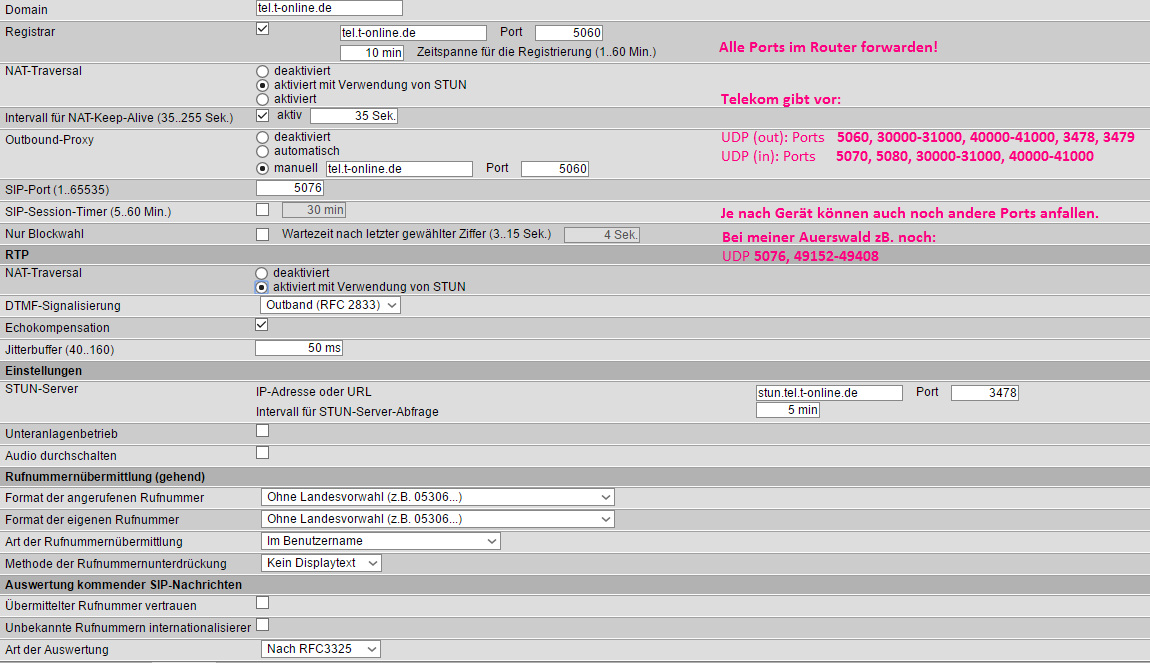
Task: Select RTP NAT-Traversal 'aktiviert mit Verwendung von STUN'
Action: [x=262, y=287]
